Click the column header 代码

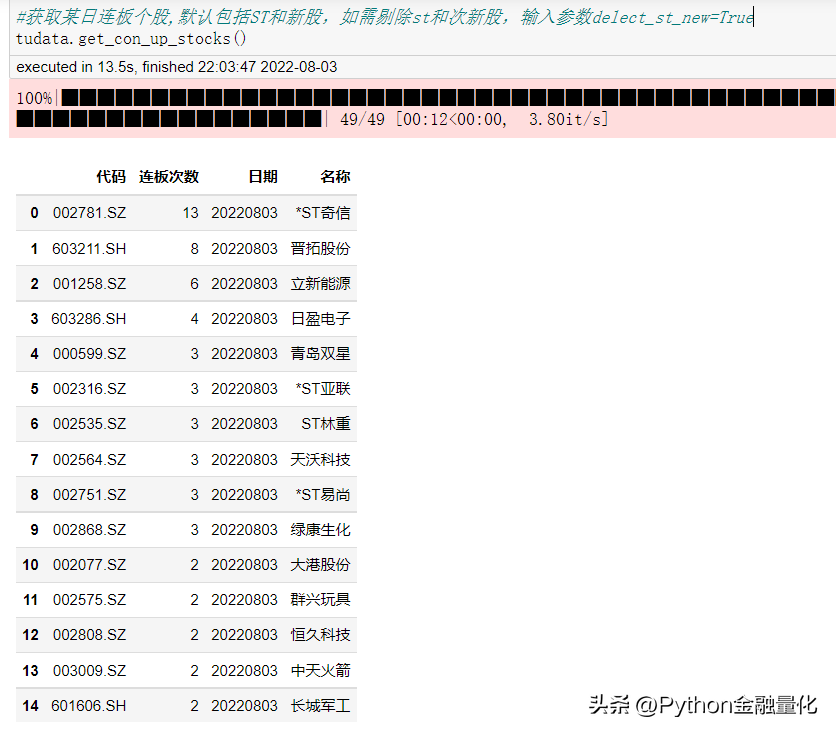pos(111,176)
